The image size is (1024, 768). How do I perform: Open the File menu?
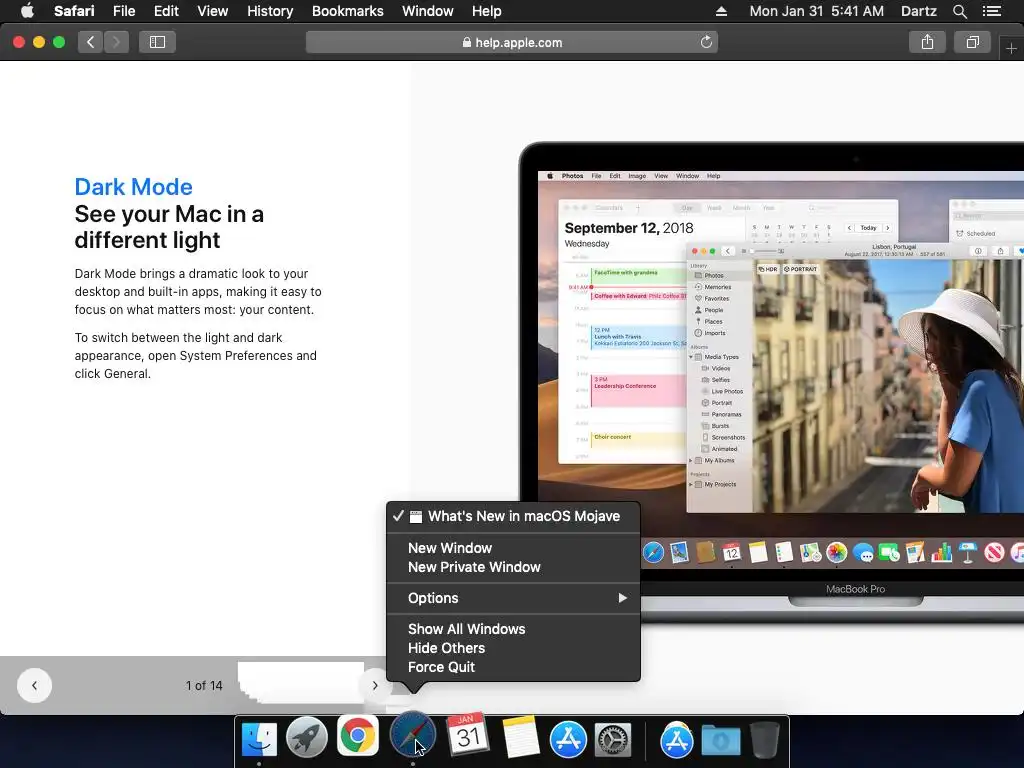pyautogui.click(x=123, y=11)
